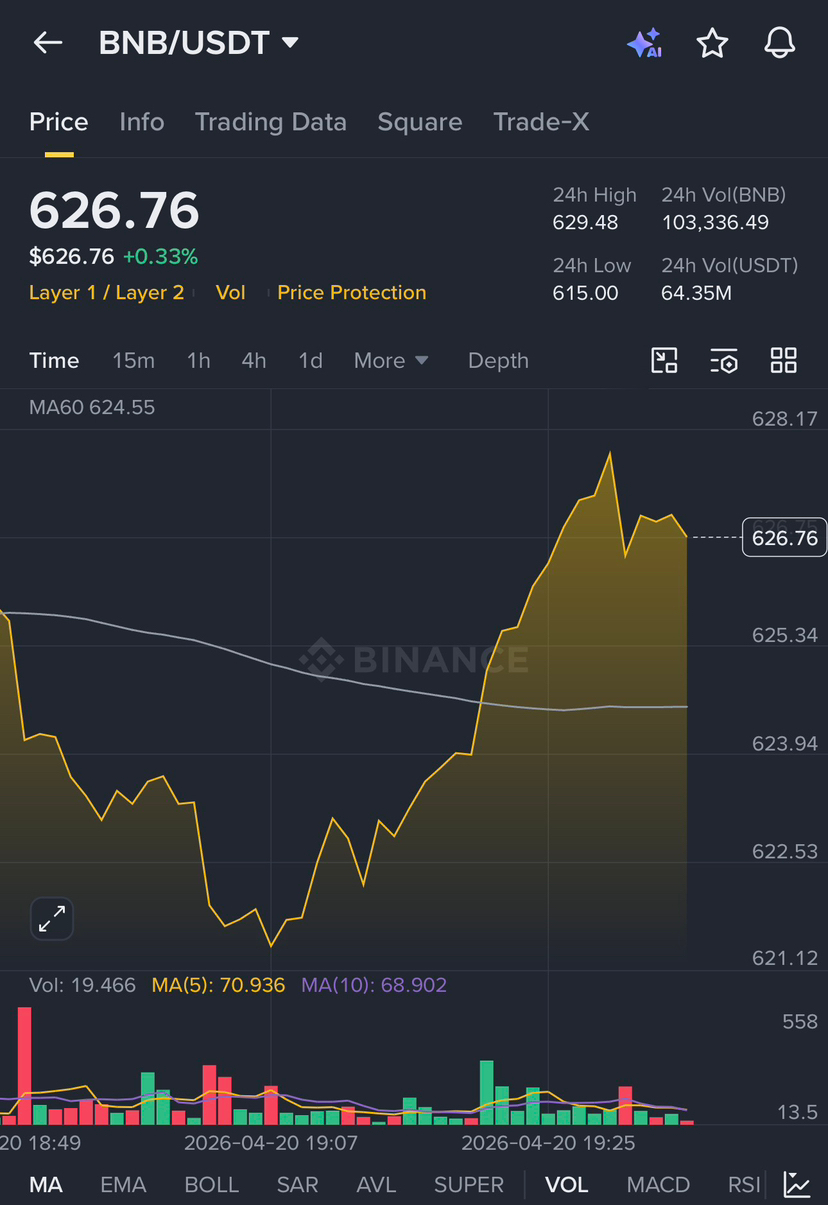This screenshot has height=1205, width=828.
Task: Switch to the Info tab
Action: point(142,122)
